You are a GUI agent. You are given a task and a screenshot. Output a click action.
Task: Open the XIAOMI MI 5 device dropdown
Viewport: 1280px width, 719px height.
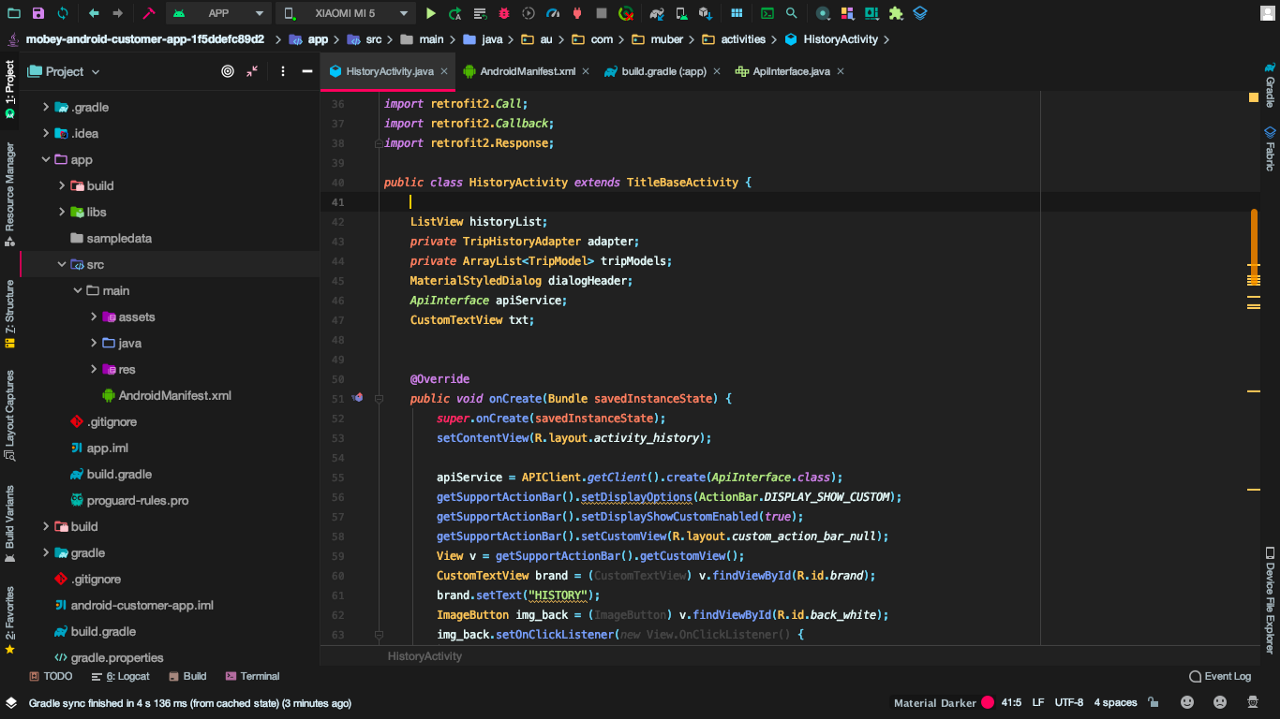[x=344, y=14]
